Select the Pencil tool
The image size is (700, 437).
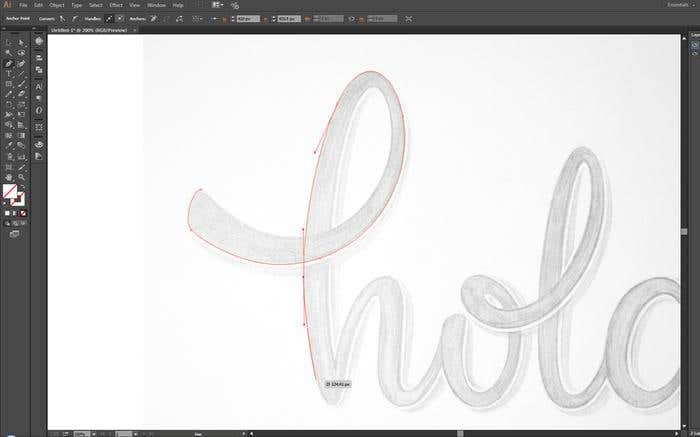[x=8, y=95]
